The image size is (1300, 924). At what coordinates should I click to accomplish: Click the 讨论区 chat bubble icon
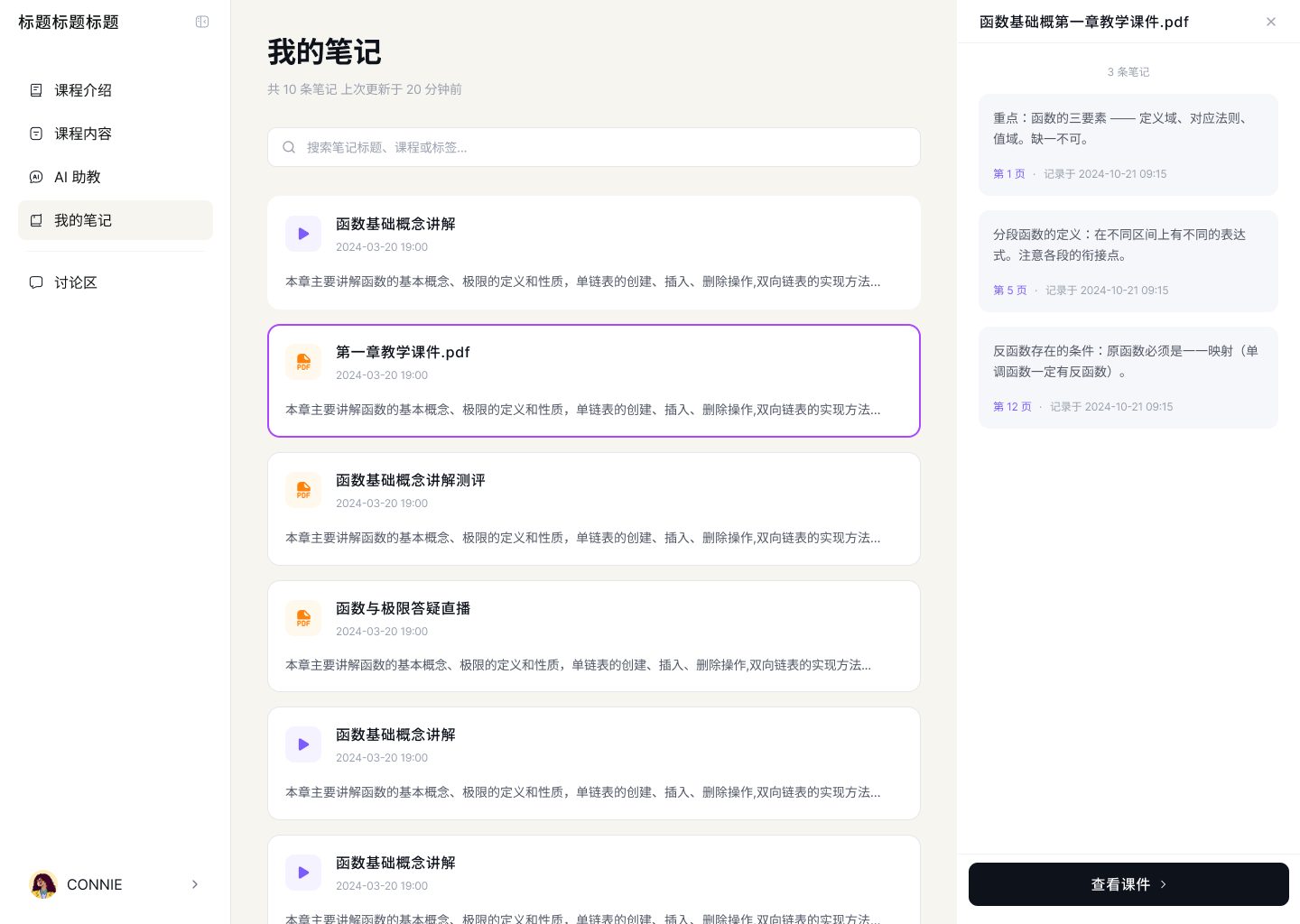36,282
